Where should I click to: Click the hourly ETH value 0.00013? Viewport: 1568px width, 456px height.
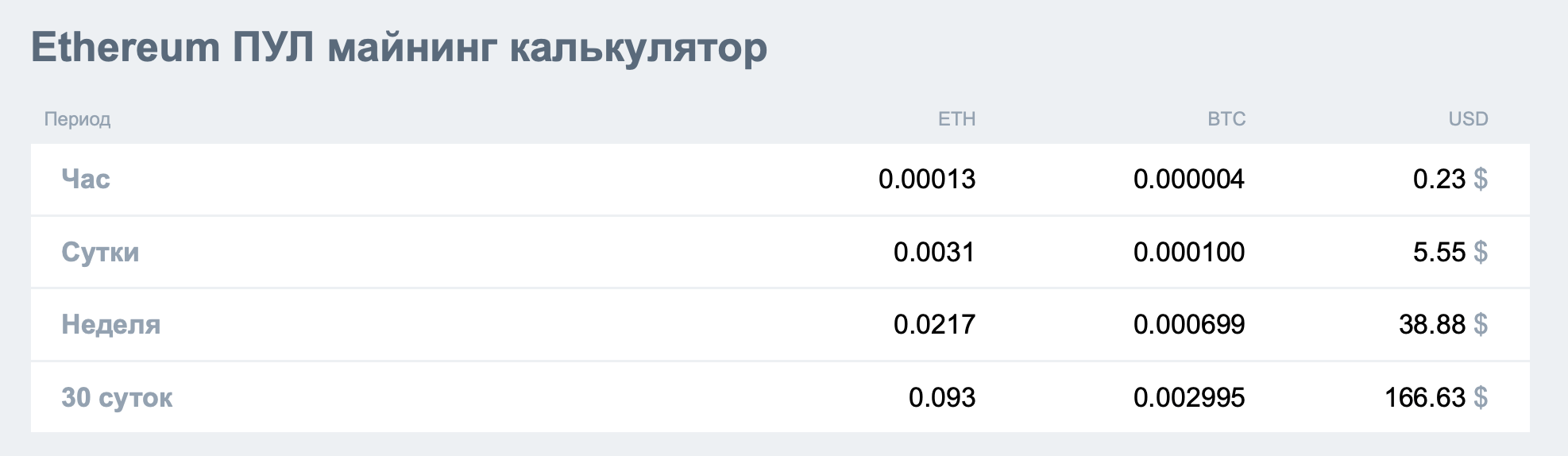(x=926, y=180)
